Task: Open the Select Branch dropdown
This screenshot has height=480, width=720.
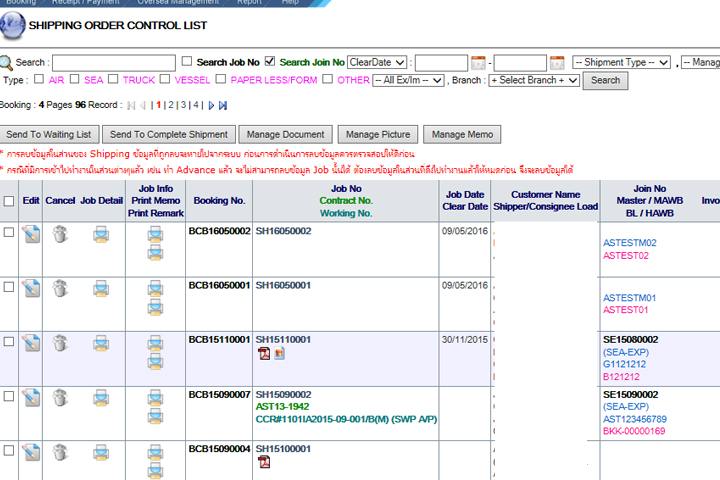Action: point(534,80)
